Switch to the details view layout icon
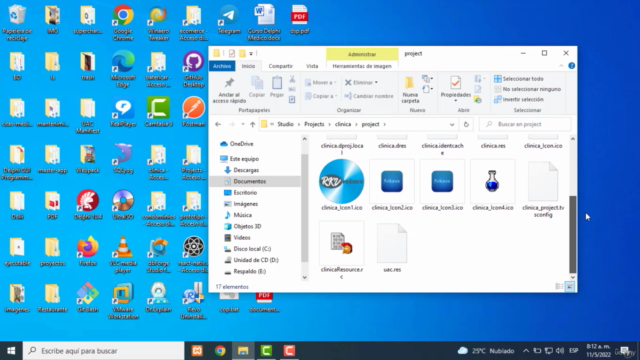The height and width of the screenshot is (360, 640). [559, 287]
